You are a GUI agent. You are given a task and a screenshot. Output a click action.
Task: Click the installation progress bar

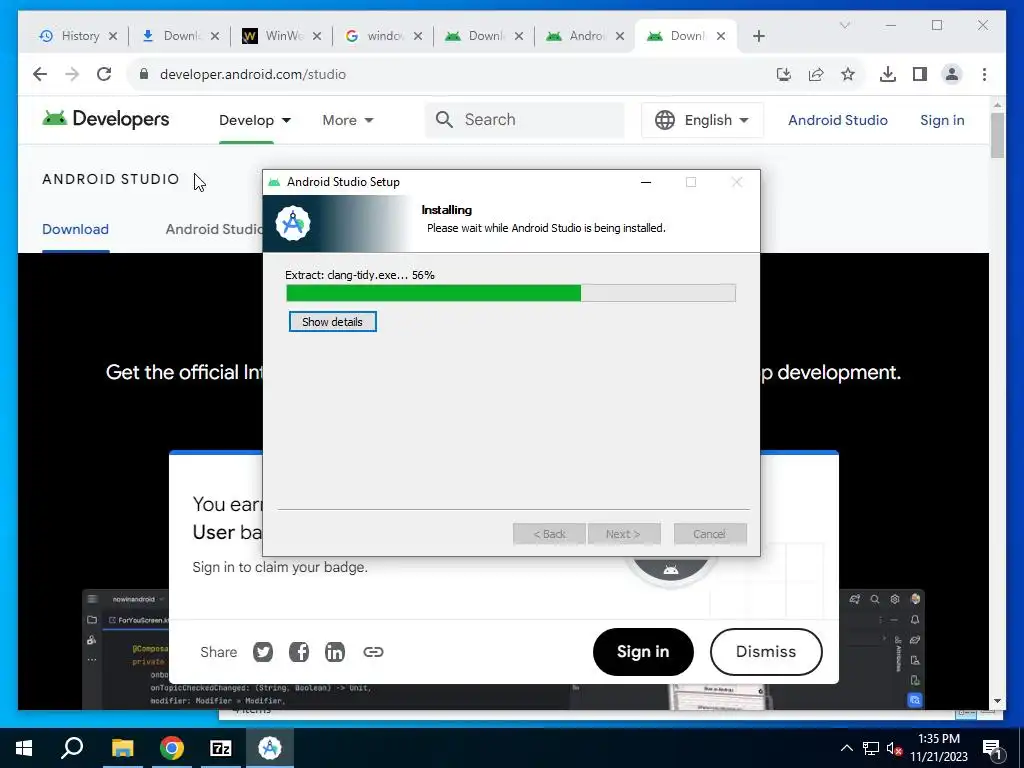511,293
